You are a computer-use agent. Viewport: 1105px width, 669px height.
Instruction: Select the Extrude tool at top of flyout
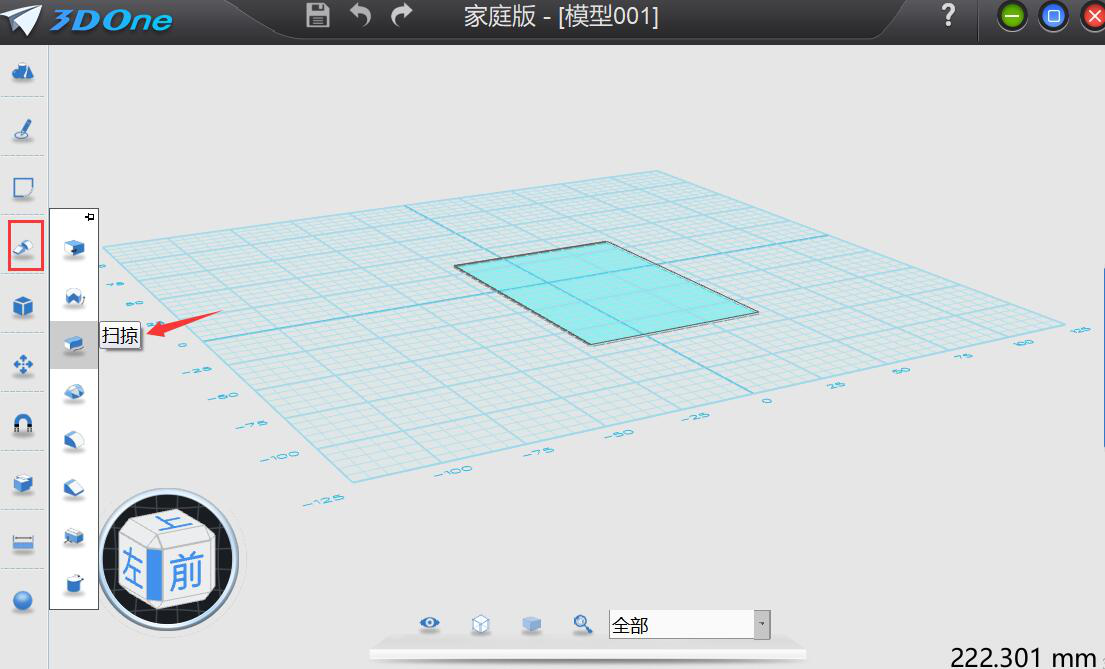(x=74, y=247)
